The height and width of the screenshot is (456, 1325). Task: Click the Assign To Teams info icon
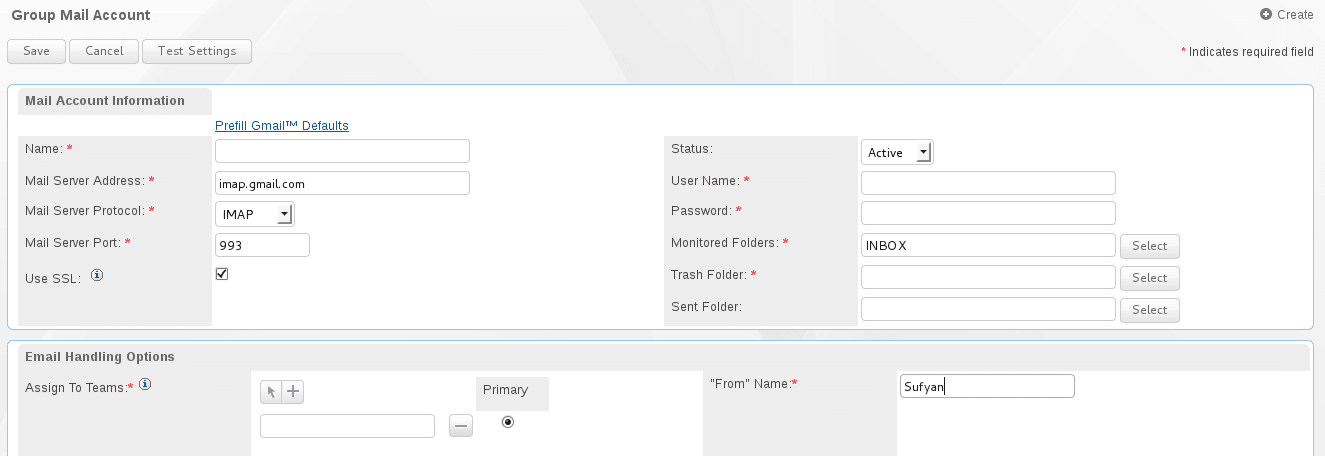145,384
